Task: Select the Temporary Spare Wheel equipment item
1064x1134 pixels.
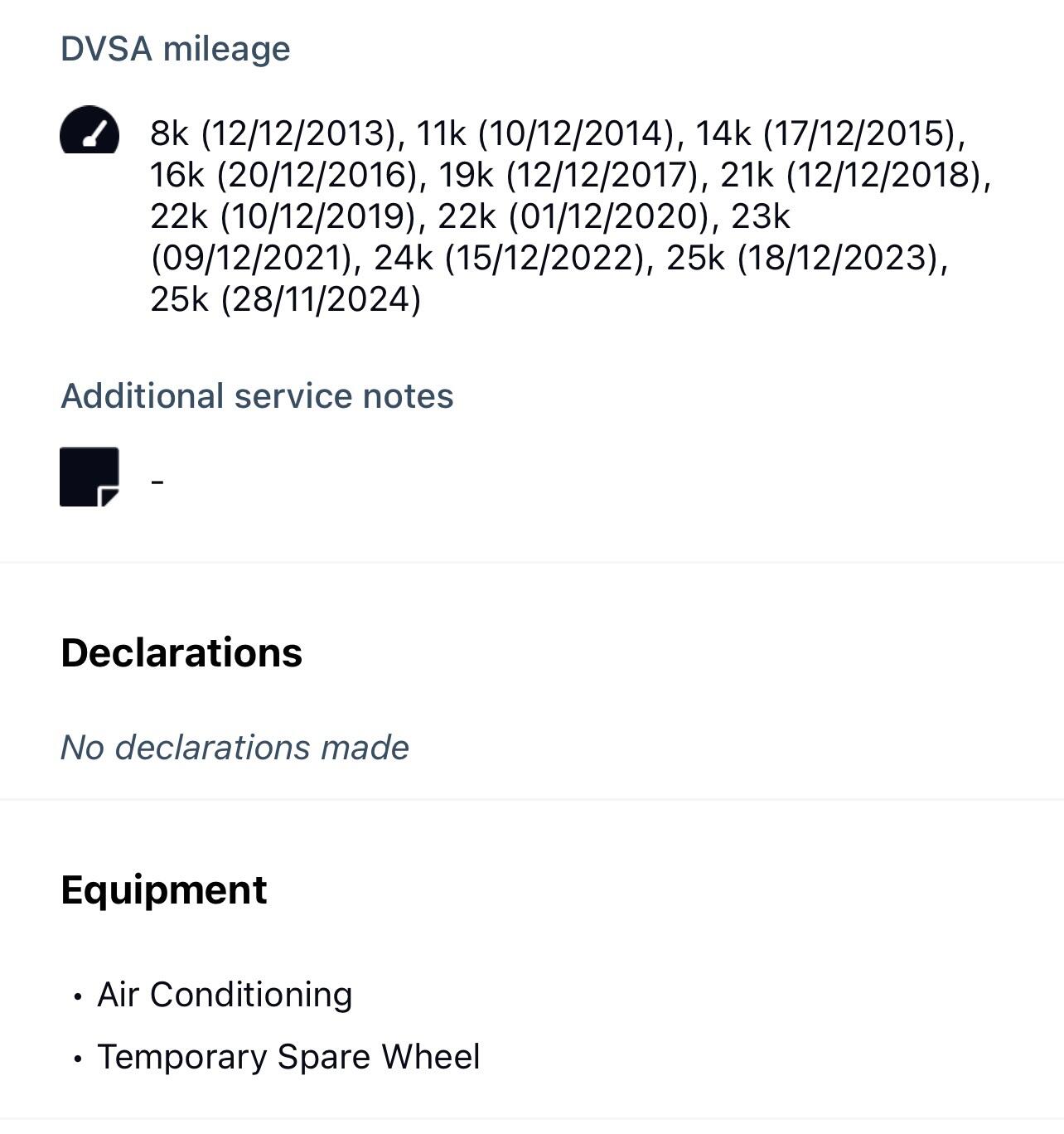Action: [x=288, y=1057]
